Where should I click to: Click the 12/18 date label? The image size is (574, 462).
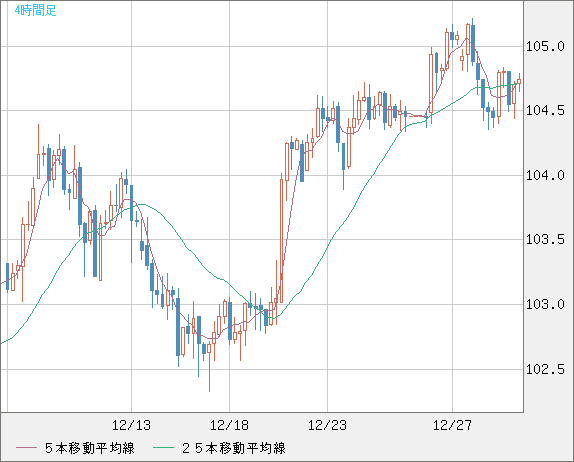pyautogui.click(x=230, y=425)
